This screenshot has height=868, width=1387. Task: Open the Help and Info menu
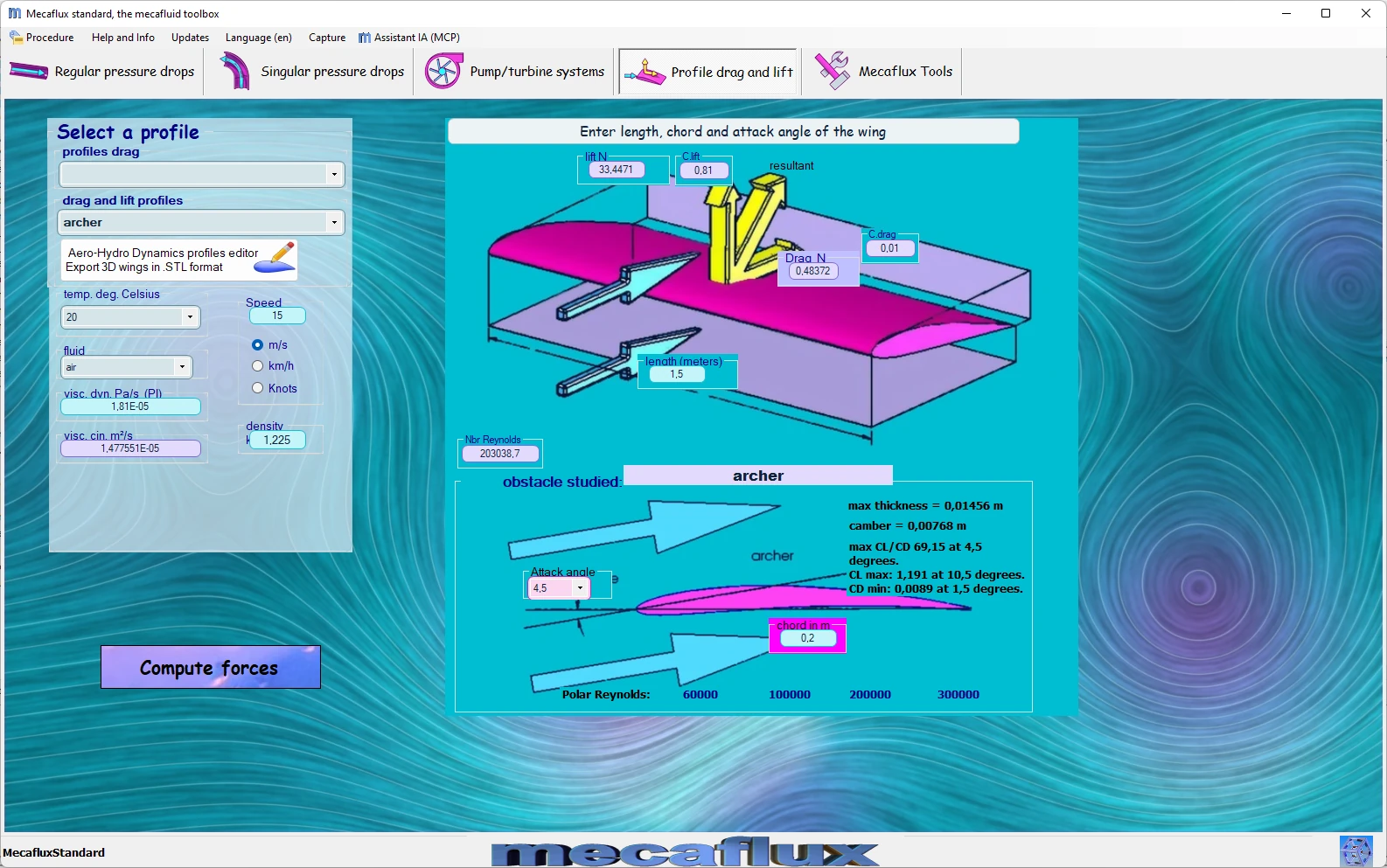pyautogui.click(x=123, y=38)
